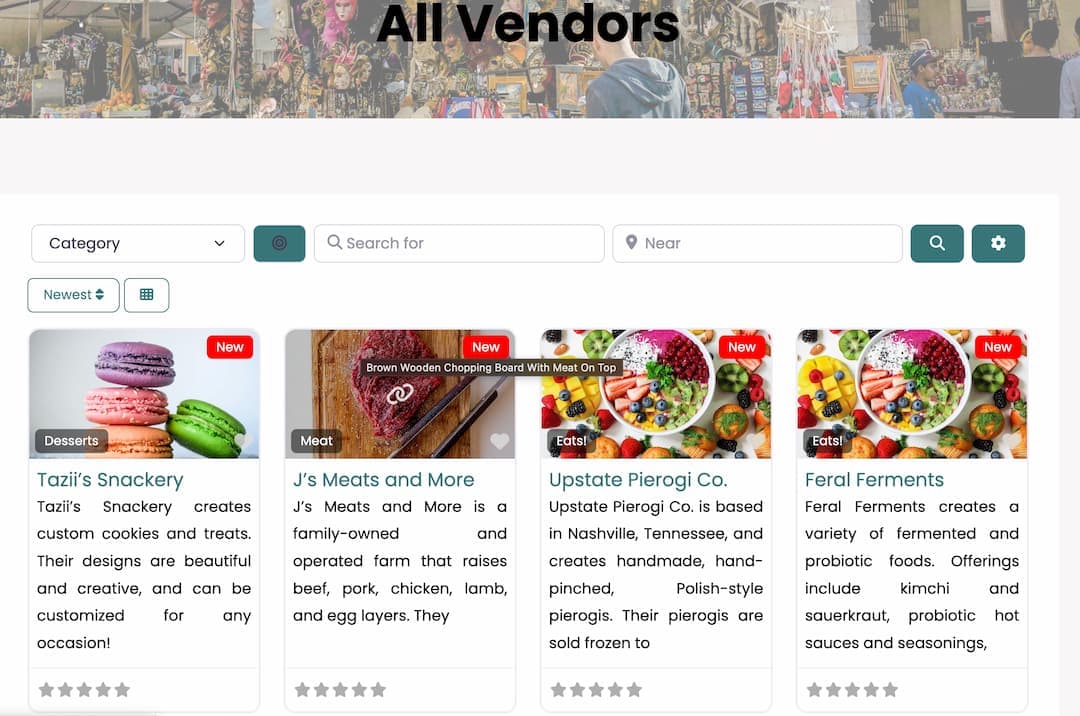Screen dimensions: 1080x716
Task: Click the Eats! tag on Upstate Pierogi
Action: point(572,441)
